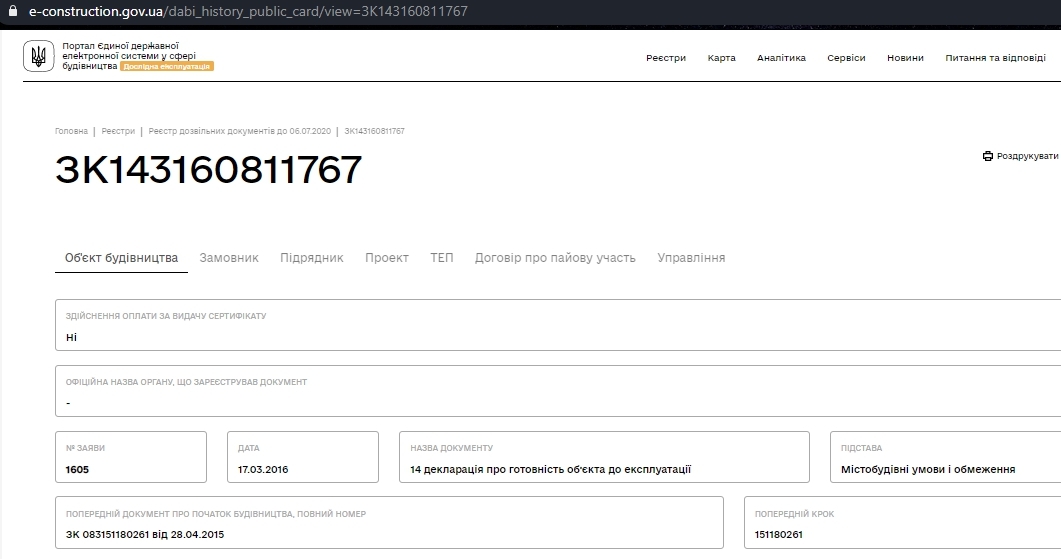Open the Реєстр дозвільних документів до 06.07.2020 breadcrumb
The width and height of the screenshot is (1061, 559).
click(240, 131)
